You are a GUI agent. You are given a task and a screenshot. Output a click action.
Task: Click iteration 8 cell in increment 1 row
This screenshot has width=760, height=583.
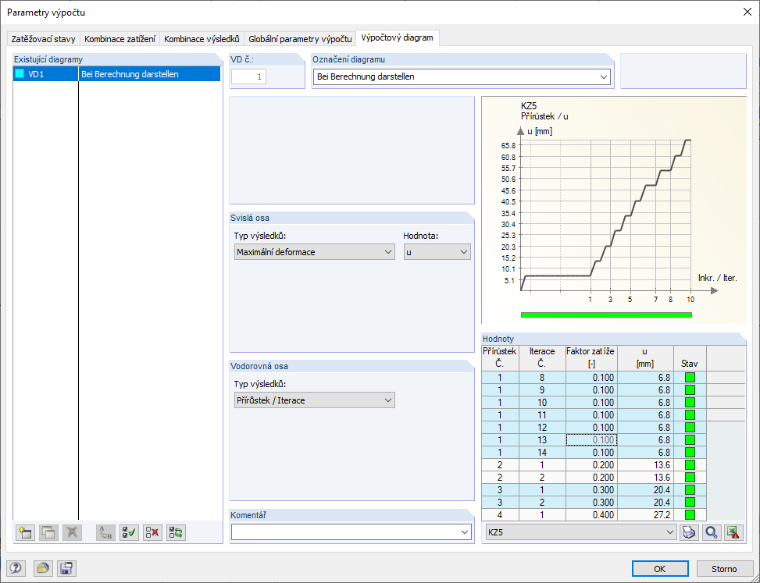(x=542, y=378)
